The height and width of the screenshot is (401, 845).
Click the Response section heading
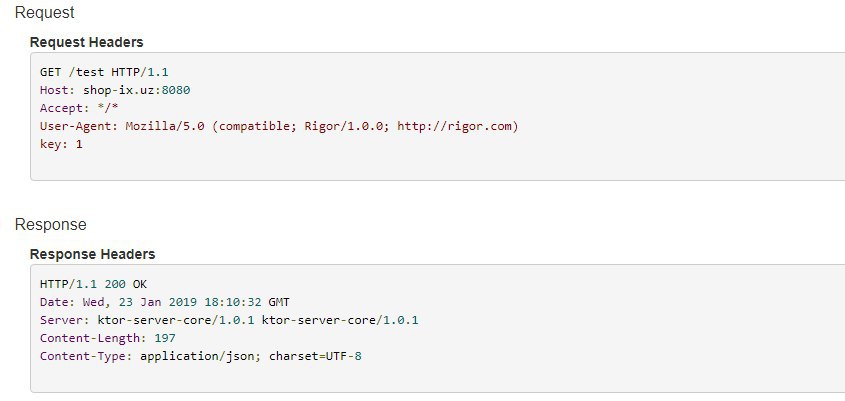pyautogui.click(x=50, y=224)
